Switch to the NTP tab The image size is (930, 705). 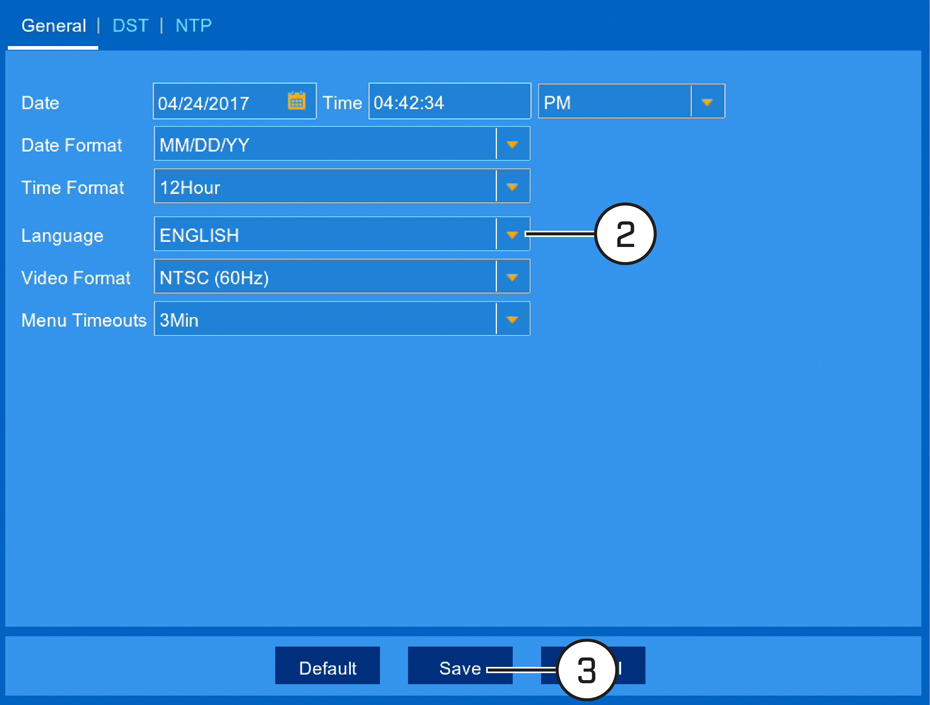[193, 25]
